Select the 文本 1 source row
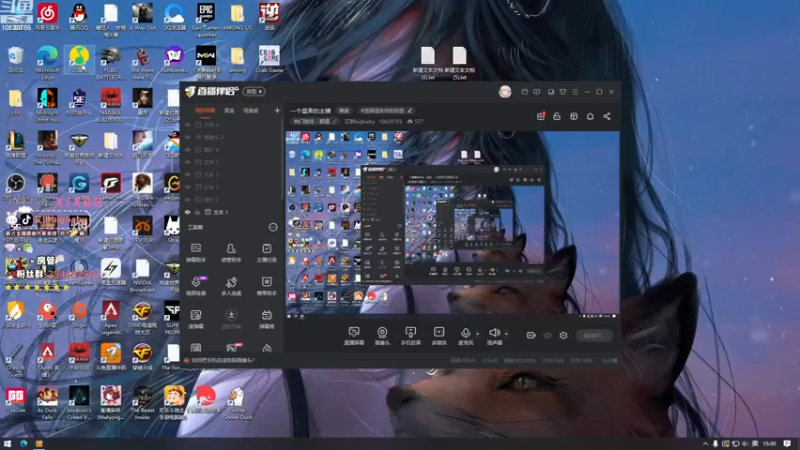Screen dimensions: 800x450 232,212
